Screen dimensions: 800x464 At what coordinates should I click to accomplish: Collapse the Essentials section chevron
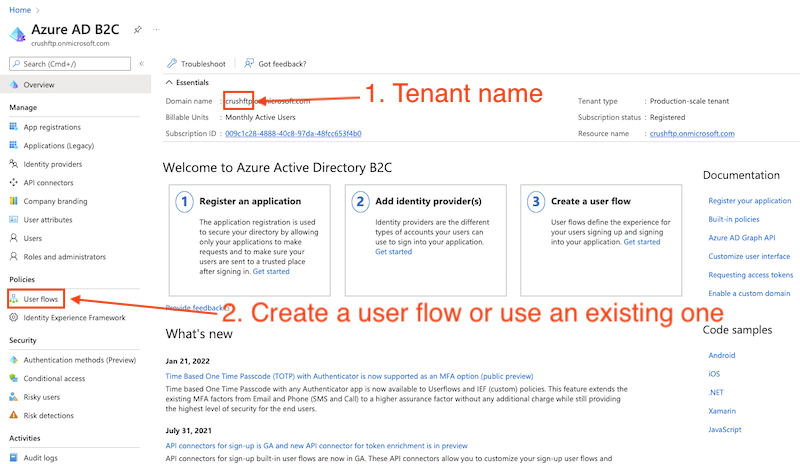(169, 82)
